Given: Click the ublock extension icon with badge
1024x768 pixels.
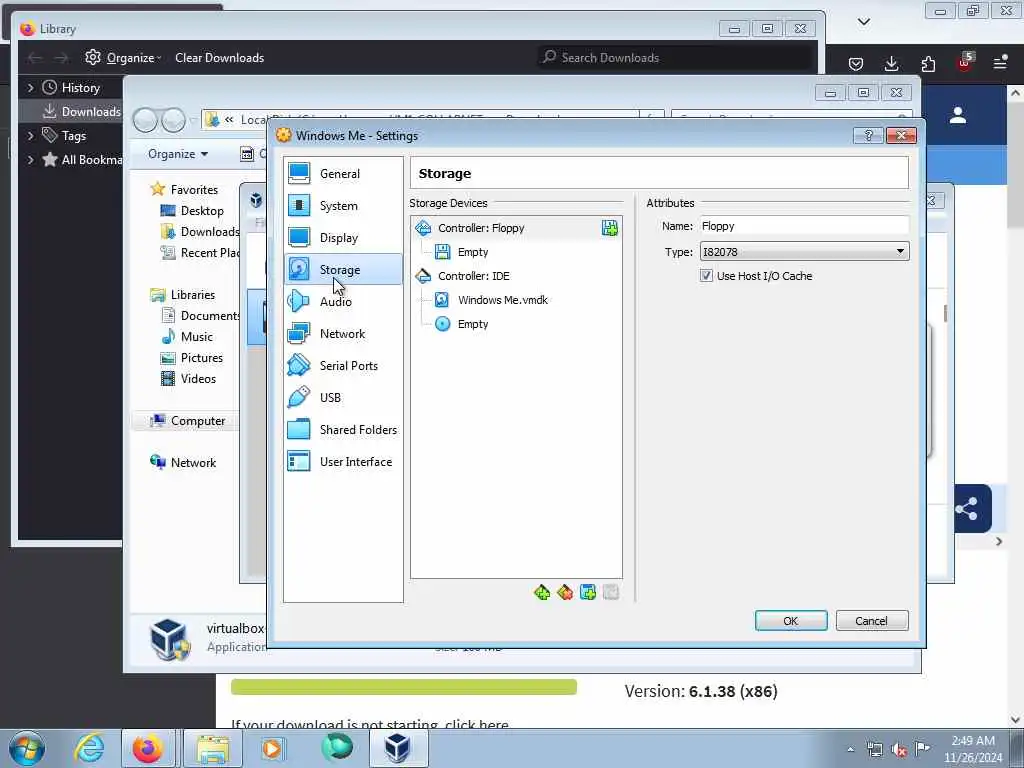Looking at the screenshot, I should coord(964,62).
